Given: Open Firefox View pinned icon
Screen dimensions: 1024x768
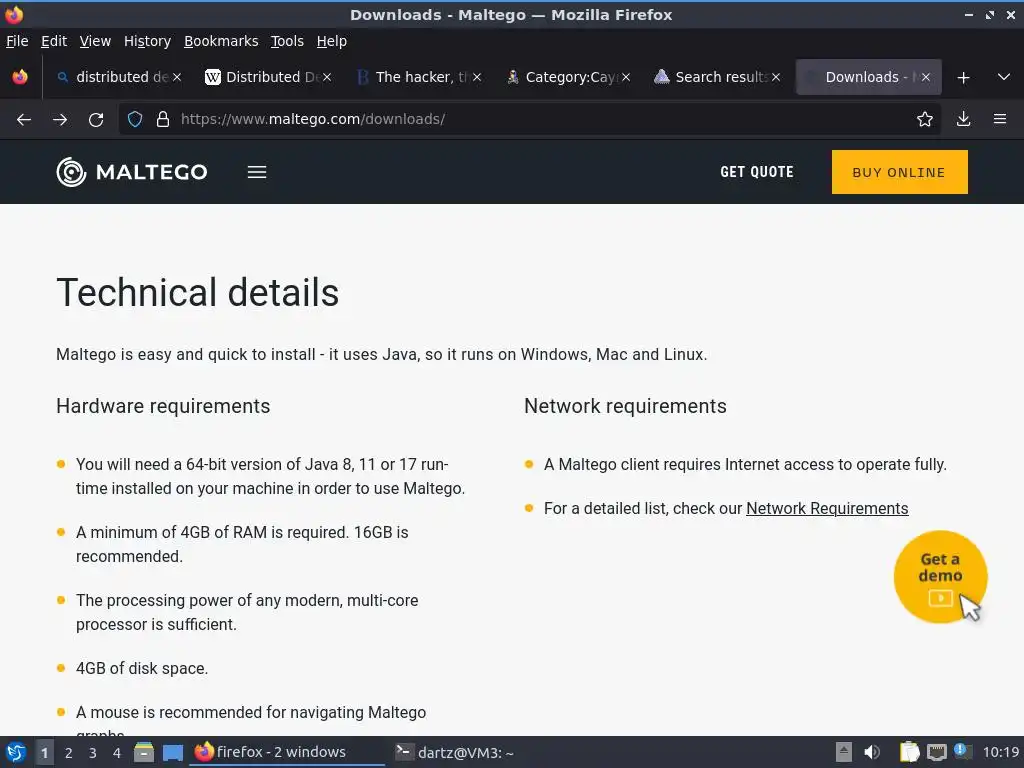Looking at the screenshot, I should pos(20,77).
